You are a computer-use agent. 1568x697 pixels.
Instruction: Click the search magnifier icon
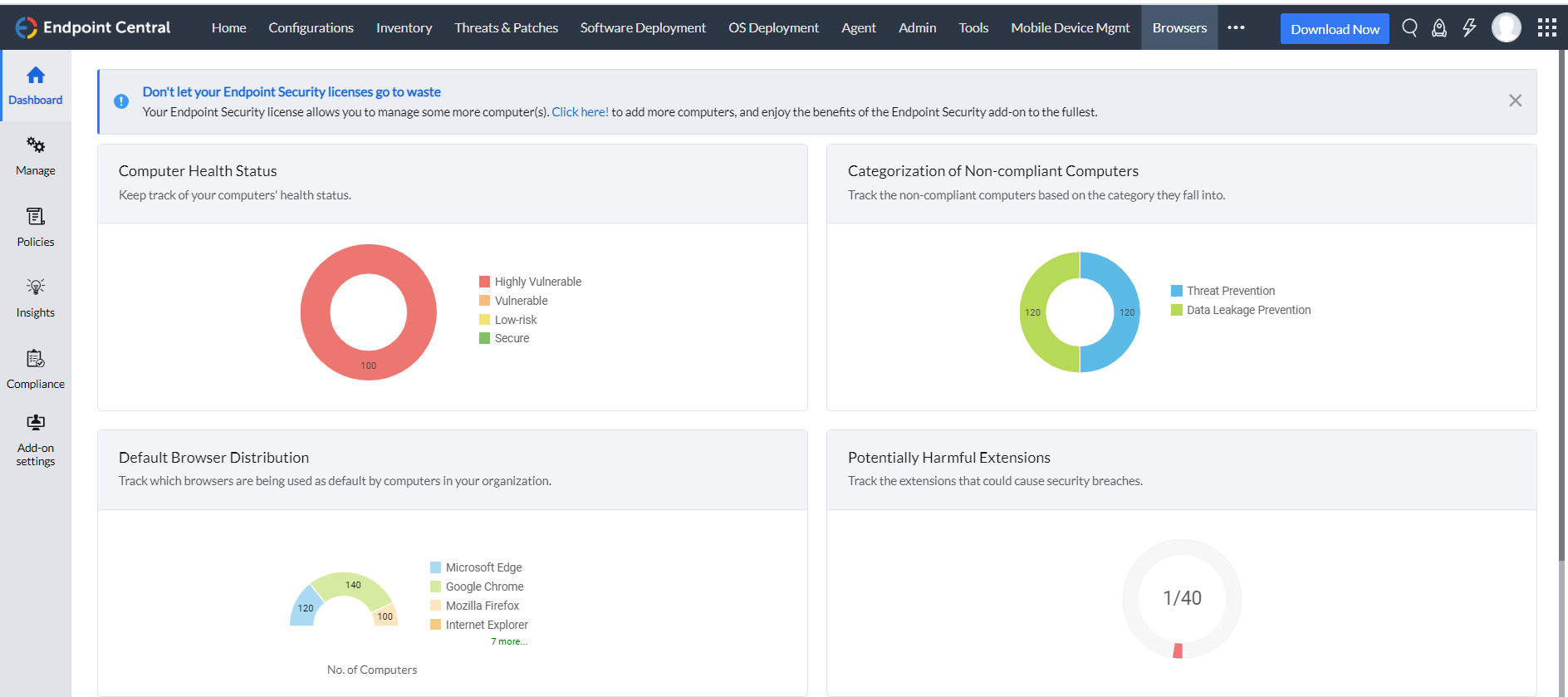click(x=1409, y=28)
